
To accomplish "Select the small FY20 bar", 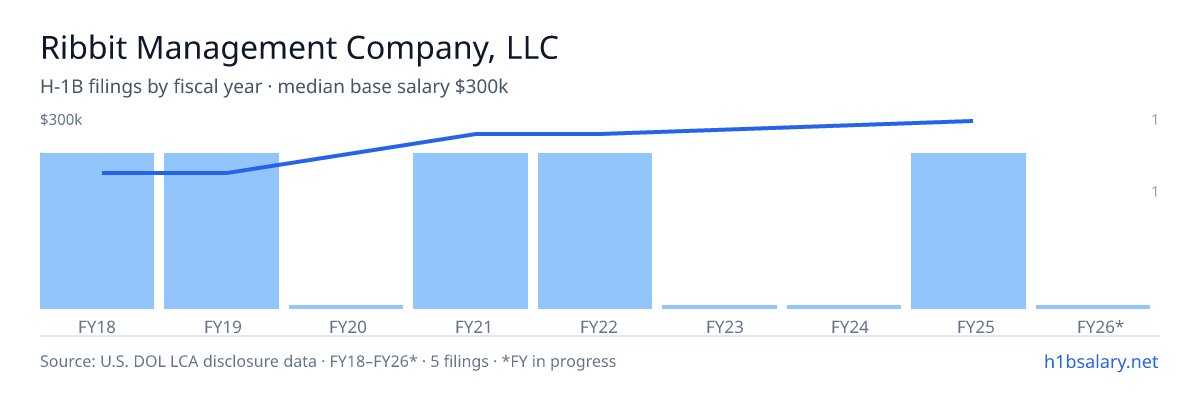I will (x=346, y=307).
